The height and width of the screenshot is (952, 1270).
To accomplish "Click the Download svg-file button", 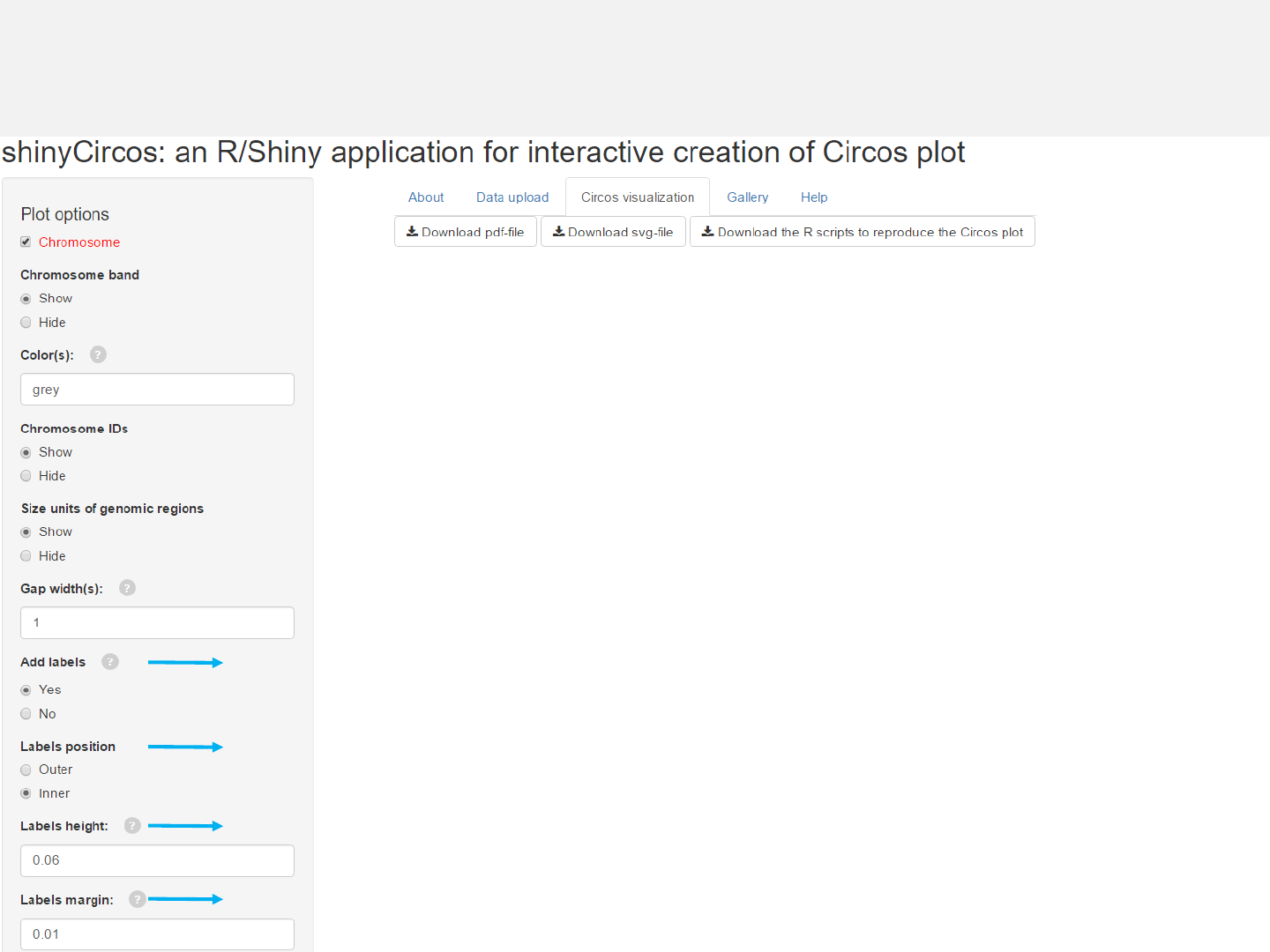I will point(613,232).
